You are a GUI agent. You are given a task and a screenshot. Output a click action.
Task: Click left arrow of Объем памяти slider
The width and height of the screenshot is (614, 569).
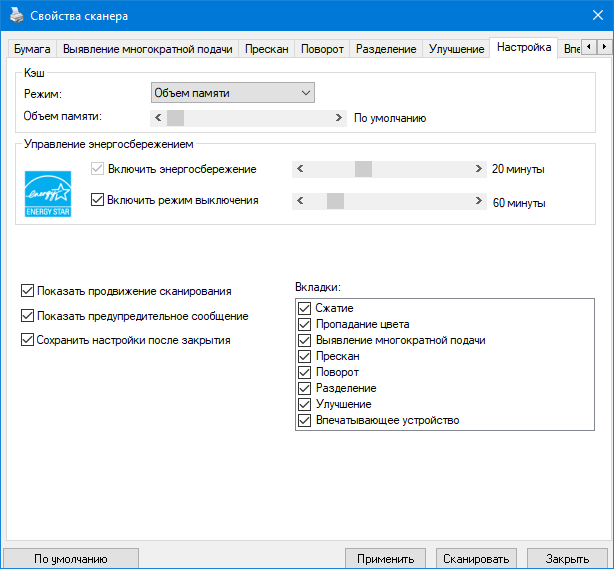158,117
